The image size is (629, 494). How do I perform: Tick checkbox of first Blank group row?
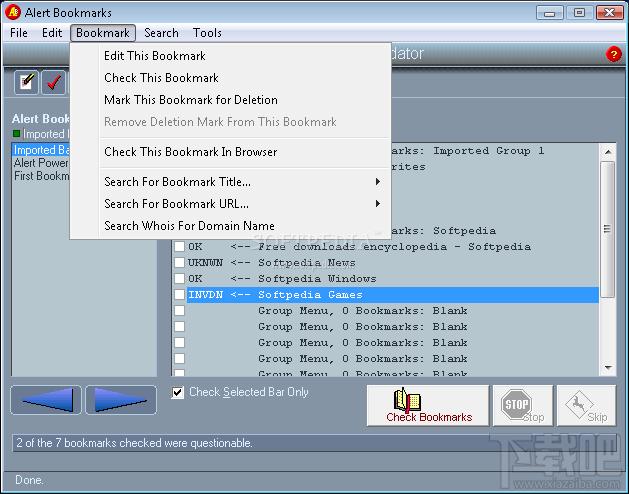point(179,311)
